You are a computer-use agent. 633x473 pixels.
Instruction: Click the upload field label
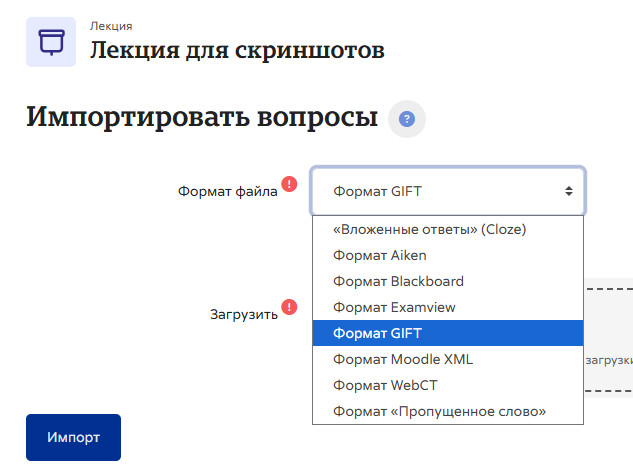coord(243,314)
